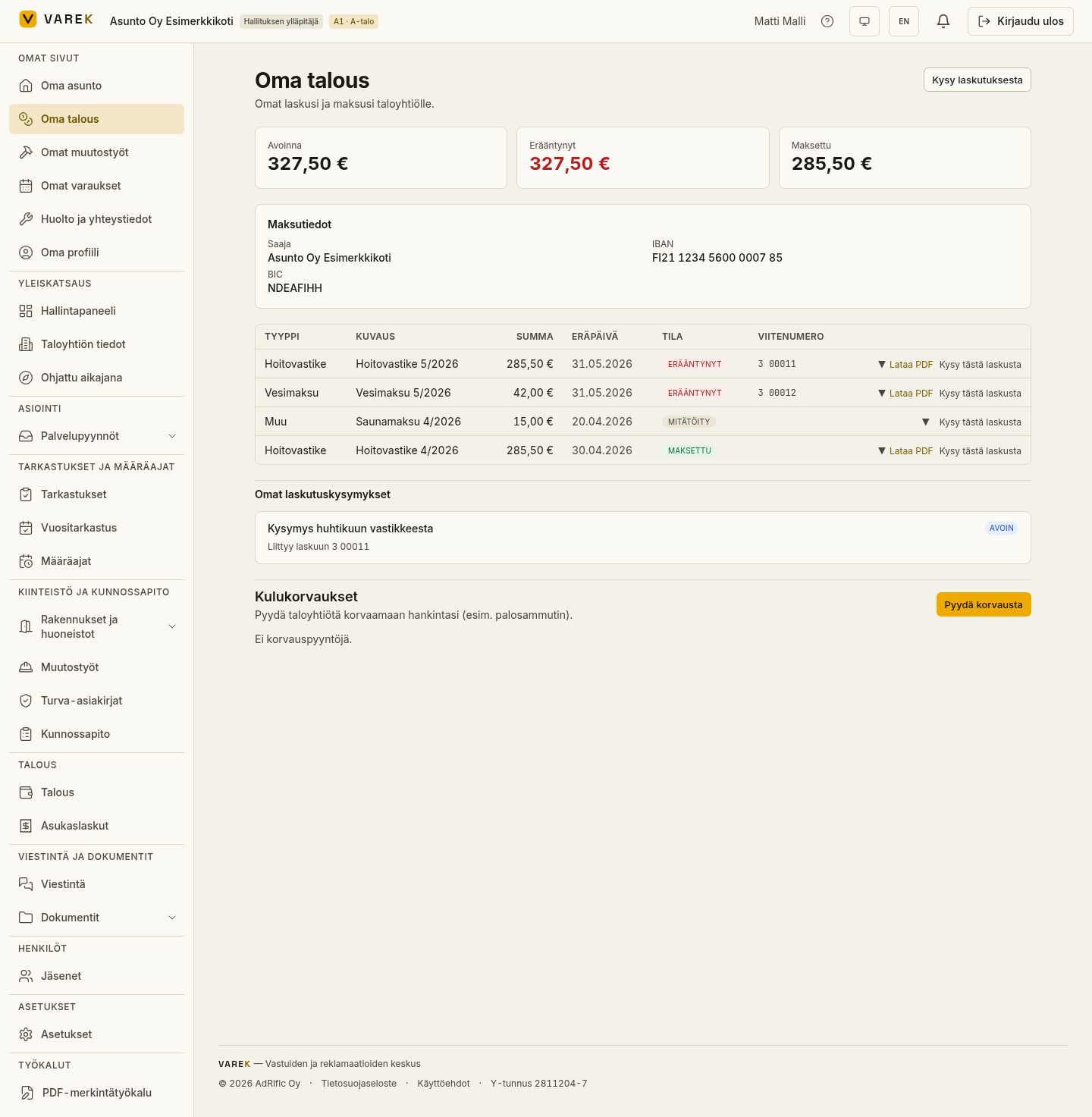Click the Viestintä chat bubbles icon
Image resolution: width=1092 pixels, height=1117 pixels.
26,884
